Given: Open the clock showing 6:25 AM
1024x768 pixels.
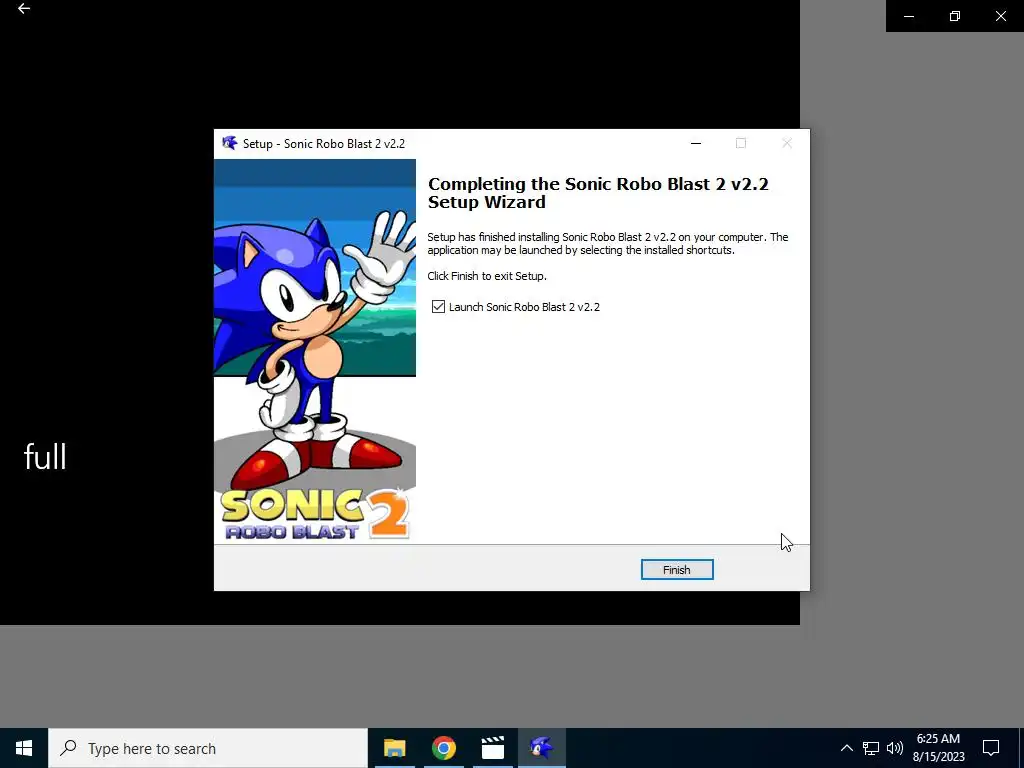Looking at the screenshot, I should tap(938, 748).
